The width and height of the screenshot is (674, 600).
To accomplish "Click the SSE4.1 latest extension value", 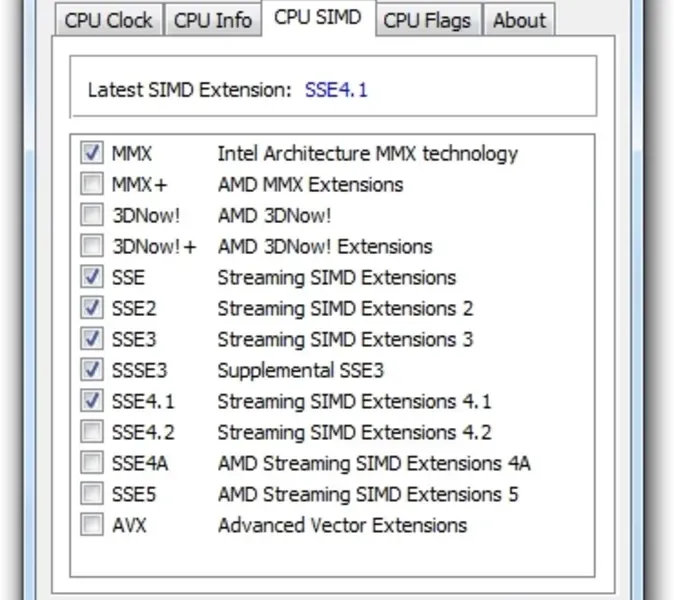I will point(337,90).
